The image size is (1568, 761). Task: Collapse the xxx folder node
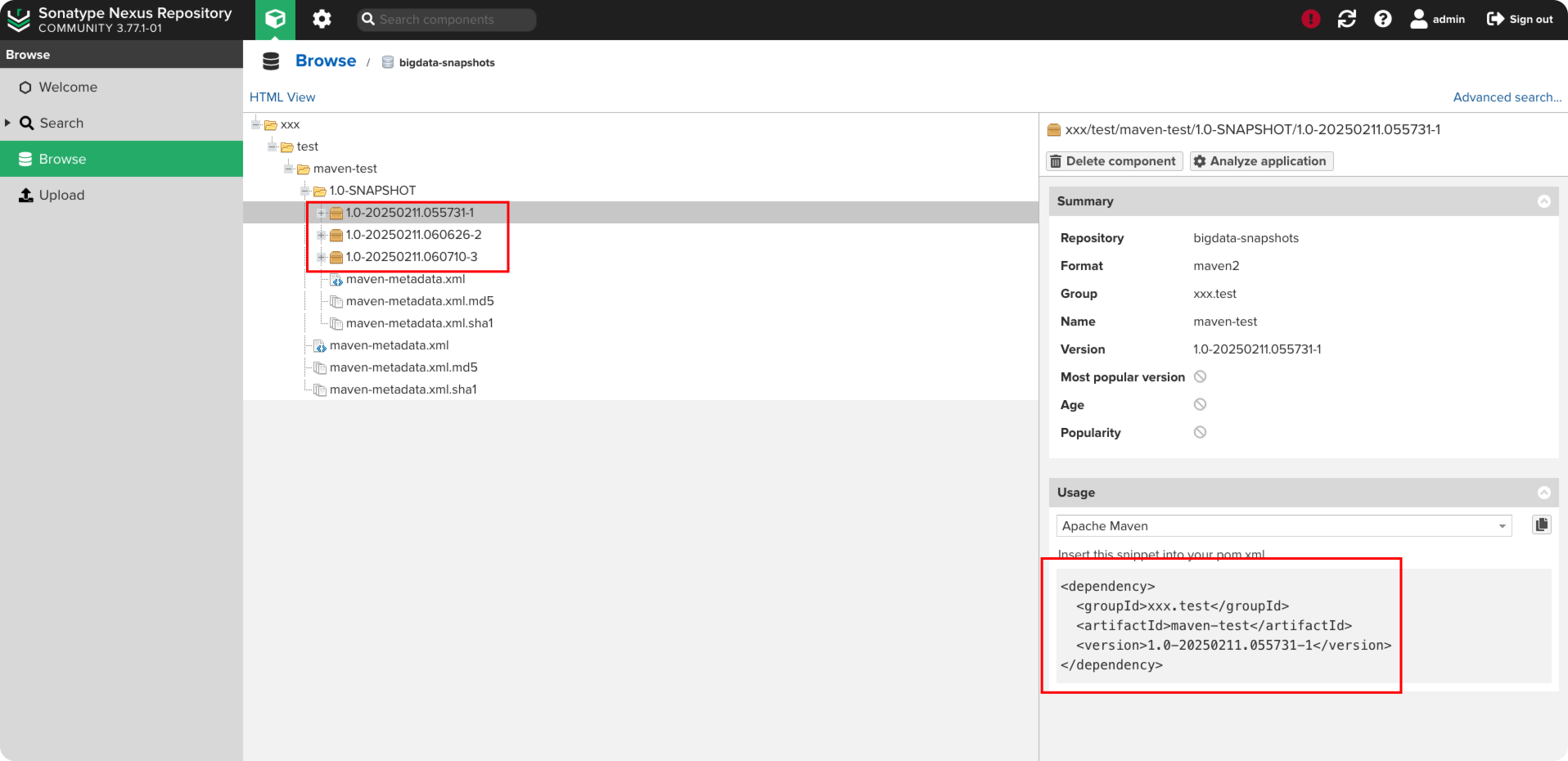click(256, 124)
